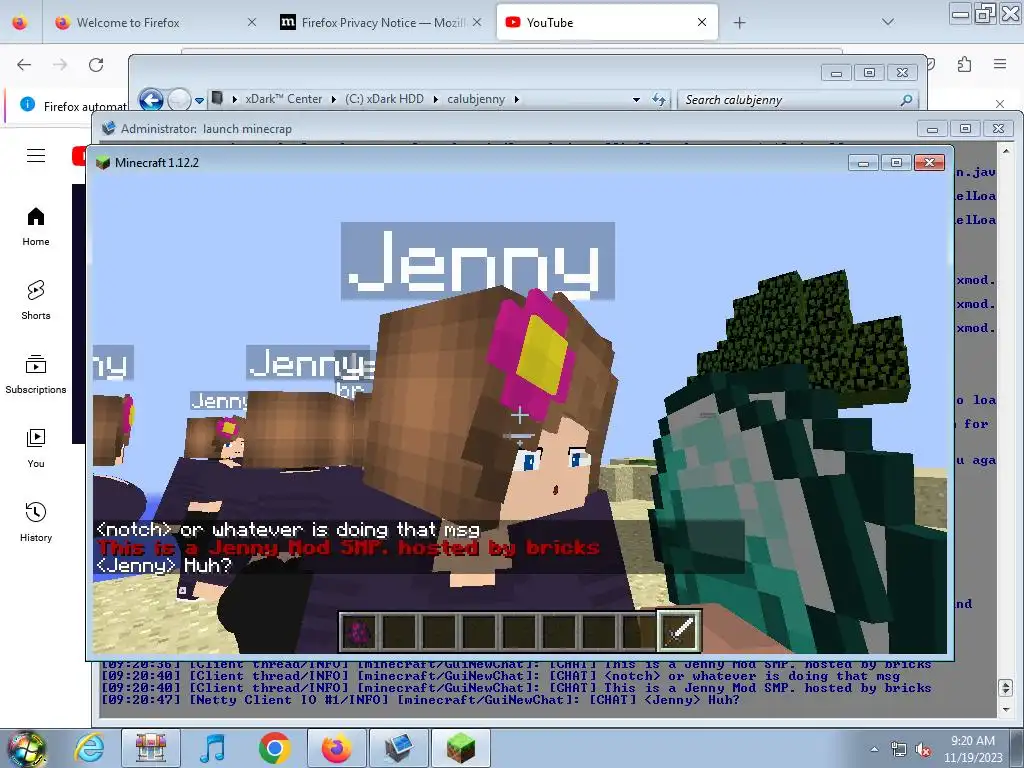Viewport: 1024px width, 768px height.
Task: Reload the page in Firefox
Action: coord(96,64)
